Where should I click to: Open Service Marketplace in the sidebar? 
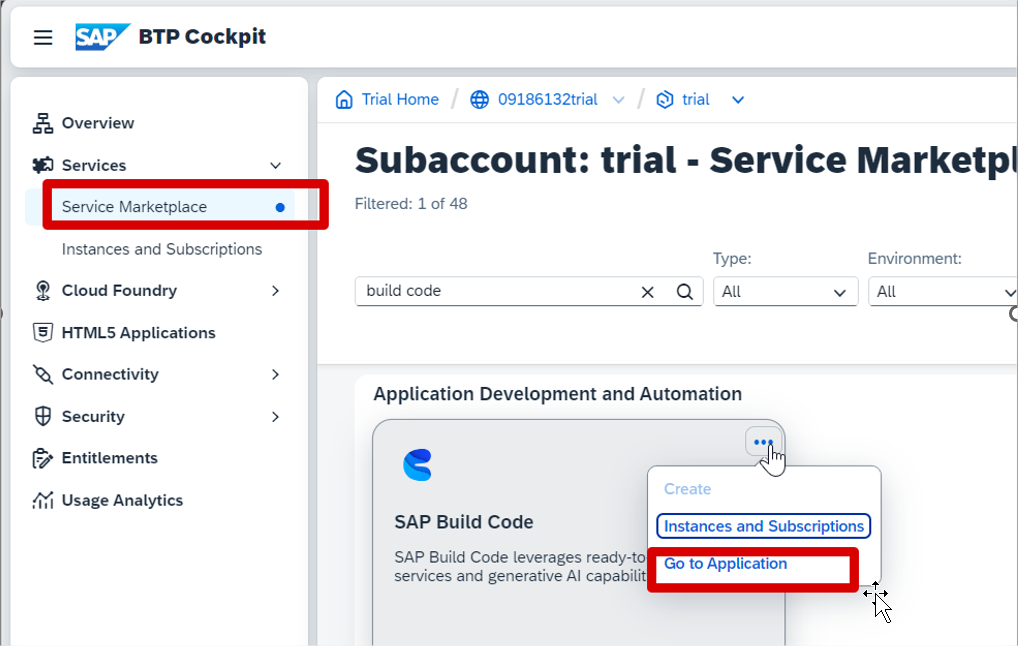coord(160,207)
